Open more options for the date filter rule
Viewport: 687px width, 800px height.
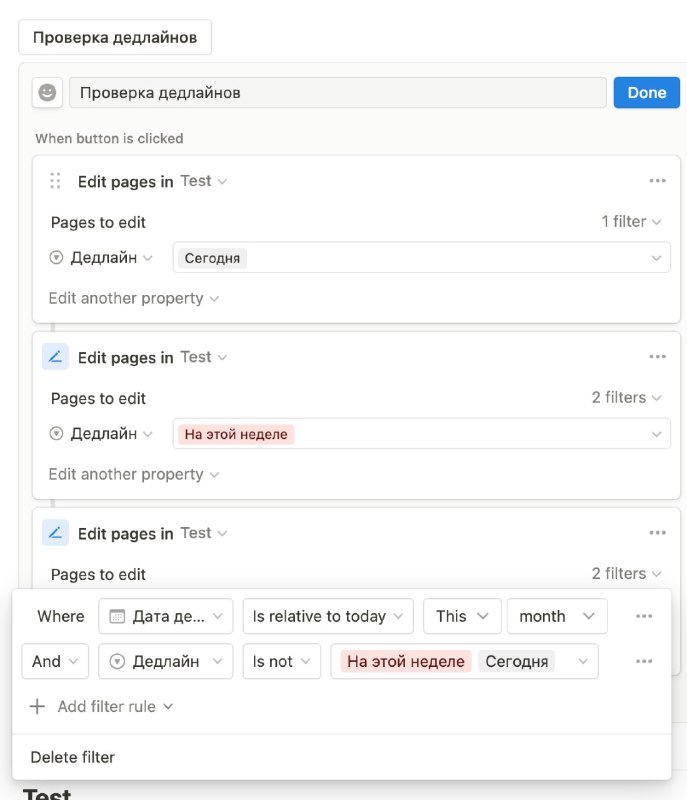click(x=644, y=616)
